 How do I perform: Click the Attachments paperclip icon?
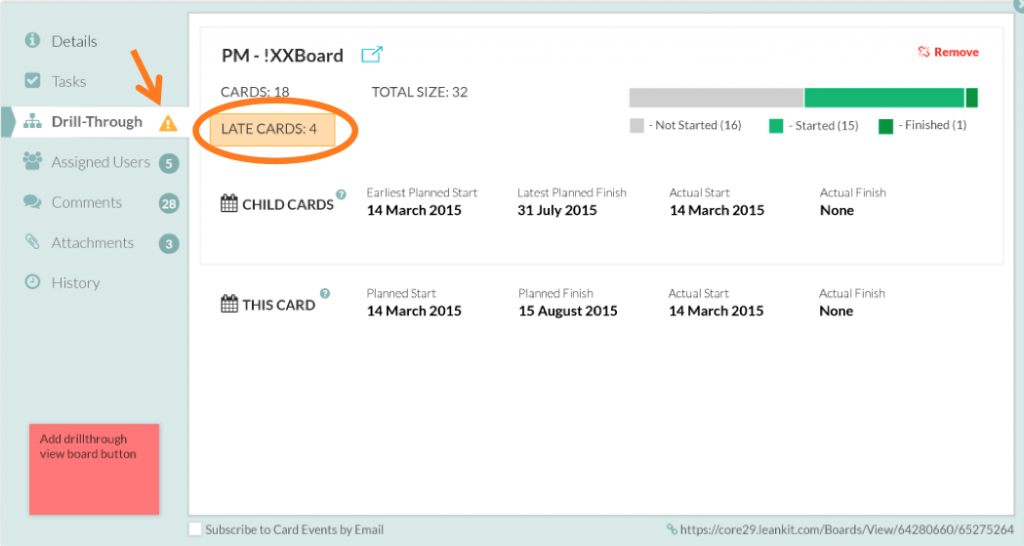(32, 241)
